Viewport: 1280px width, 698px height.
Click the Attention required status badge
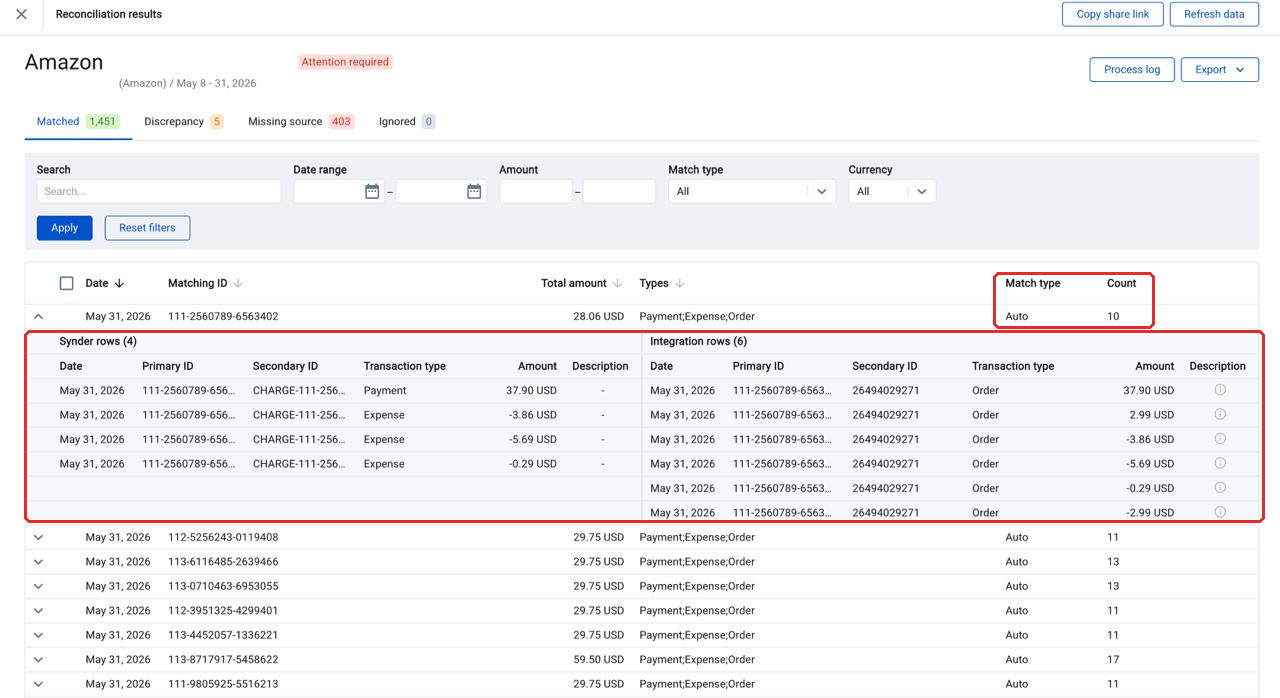[x=345, y=62]
